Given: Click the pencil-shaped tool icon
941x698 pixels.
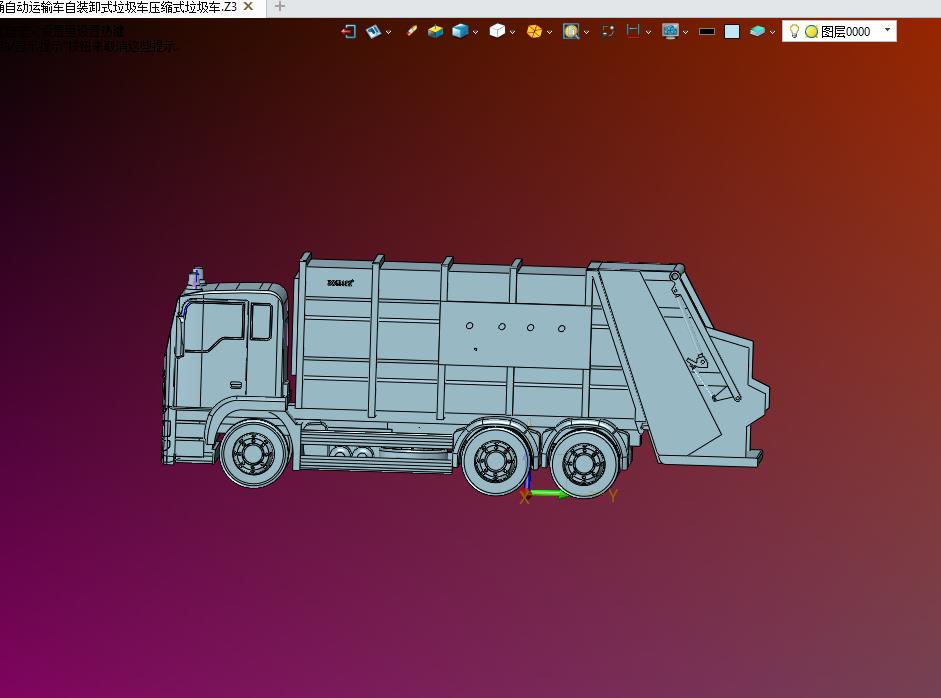Looking at the screenshot, I should [411, 31].
